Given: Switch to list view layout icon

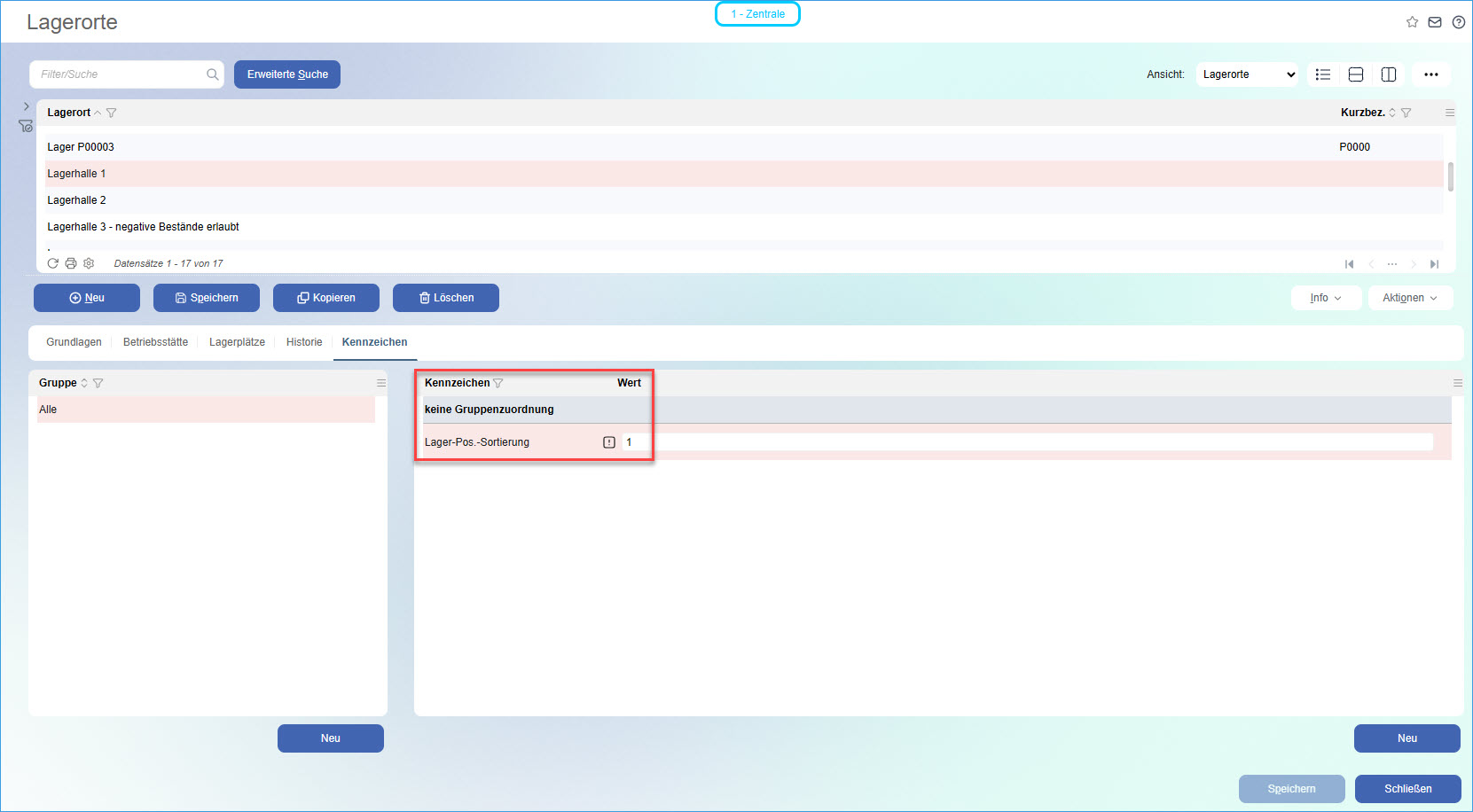Looking at the screenshot, I should tap(1323, 74).
